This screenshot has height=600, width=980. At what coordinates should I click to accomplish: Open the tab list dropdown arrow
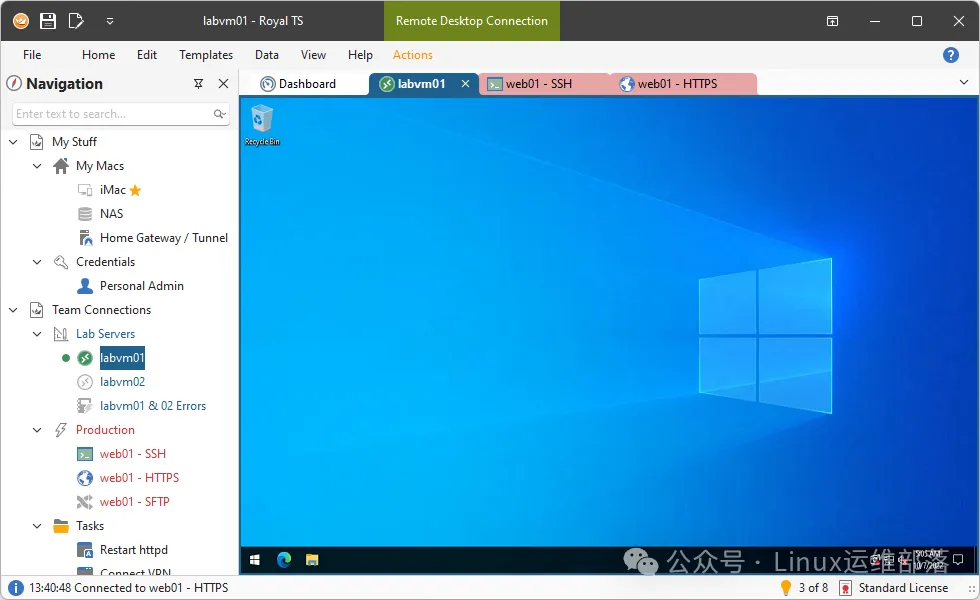tap(964, 83)
